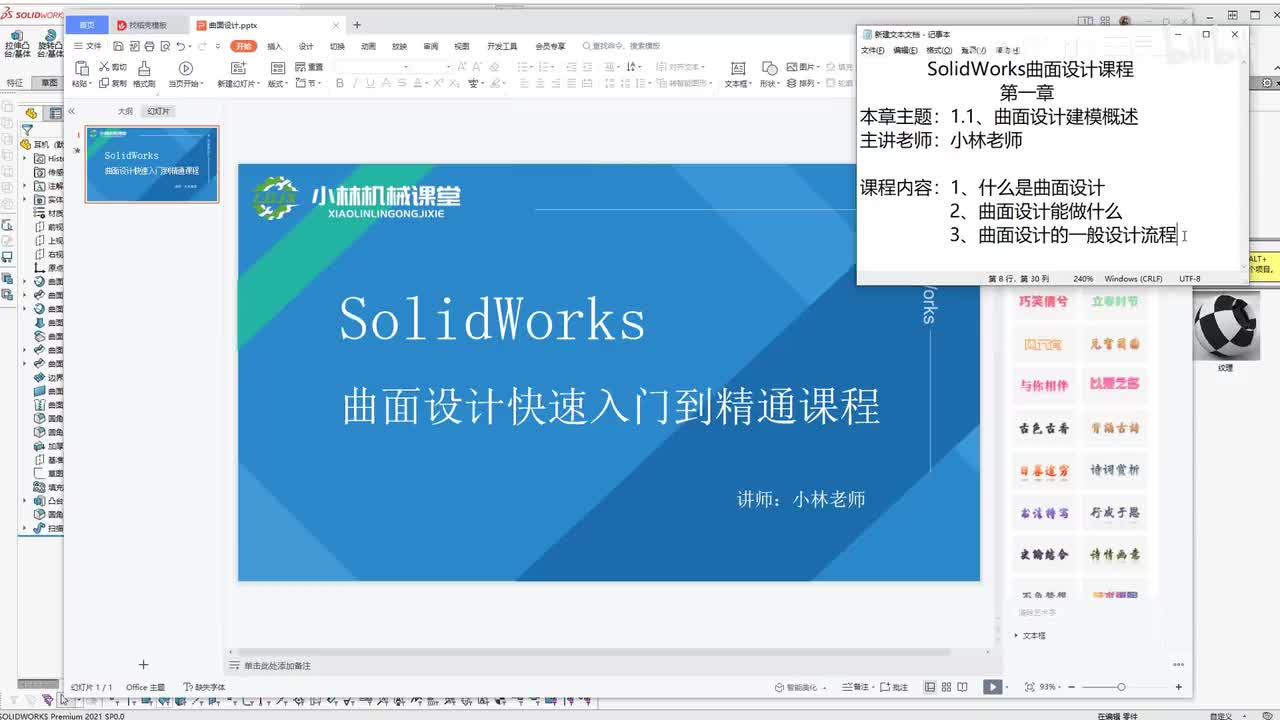Click the Missing Fonts (缺失字体) indicator

[x=204, y=687]
